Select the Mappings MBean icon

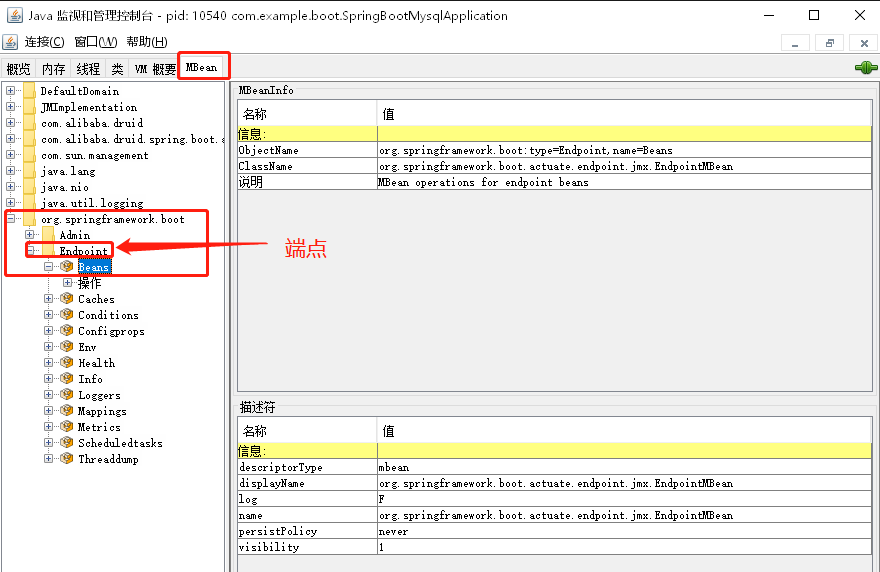67,410
